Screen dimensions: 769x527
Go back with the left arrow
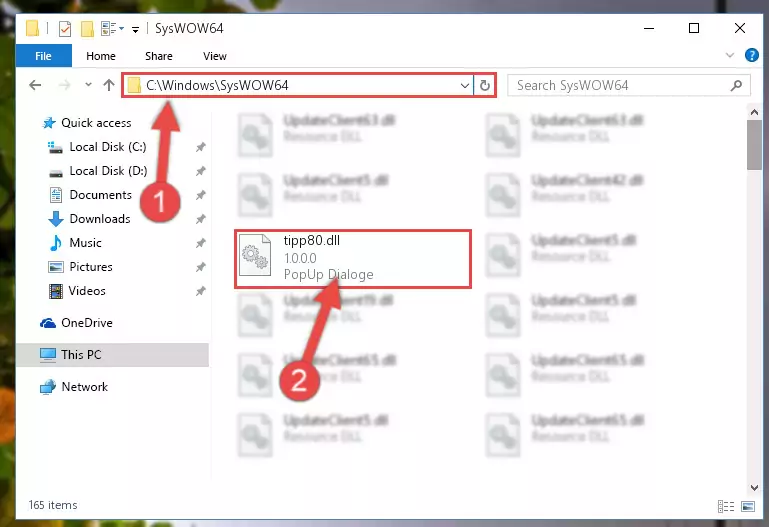click(35, 85)
